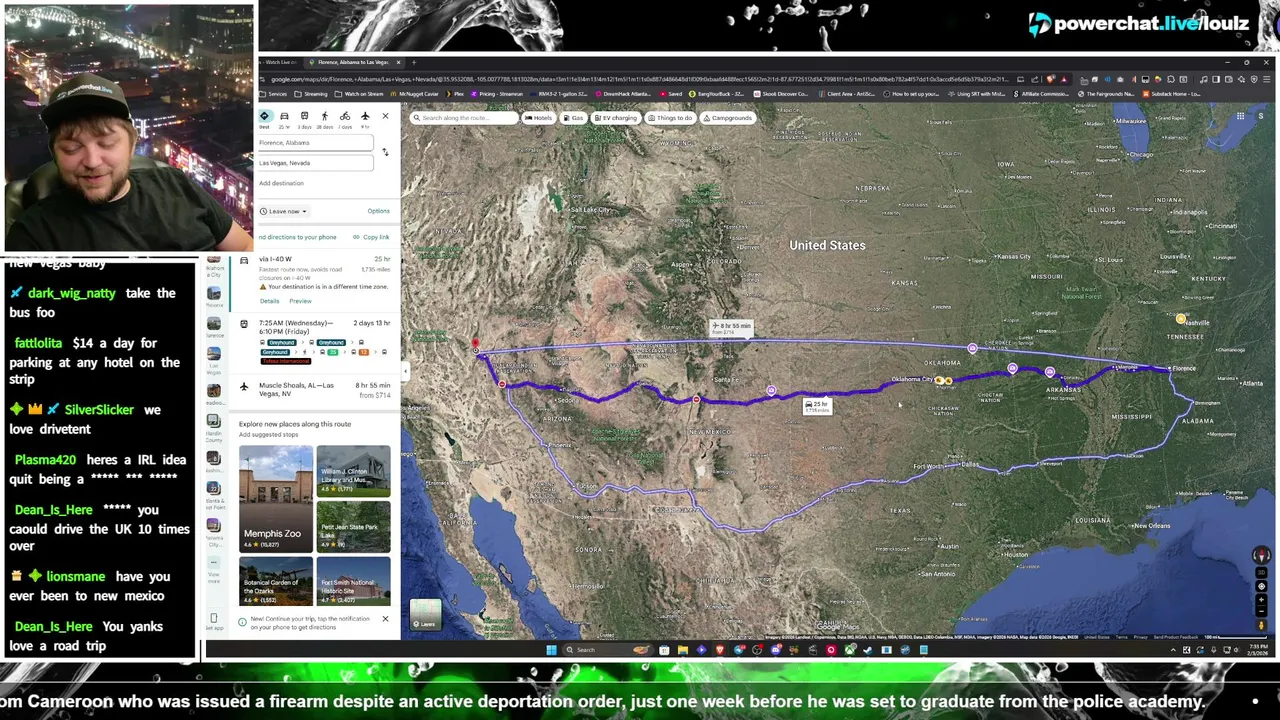Screen dimensions: 1280x720
Task: Select the Muscle Shoals to Las Vegas flight
Action: tap(315, 390)
